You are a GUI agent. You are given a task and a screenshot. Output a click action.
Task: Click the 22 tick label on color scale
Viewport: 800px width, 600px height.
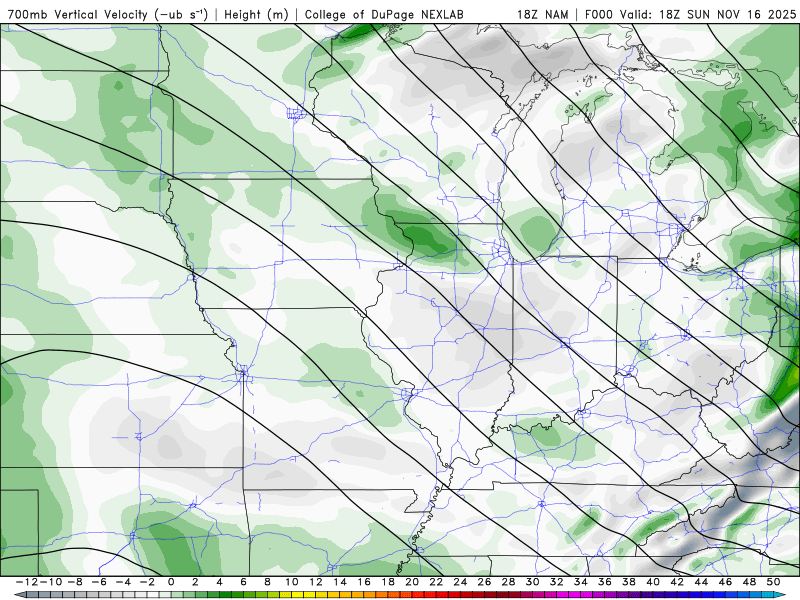point(436,582)
